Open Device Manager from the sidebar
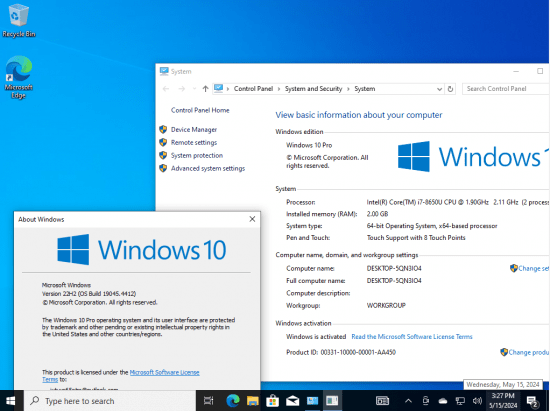The width and height of the screenshot is (550, 411). pyautogui.click(x=194, y=130)
